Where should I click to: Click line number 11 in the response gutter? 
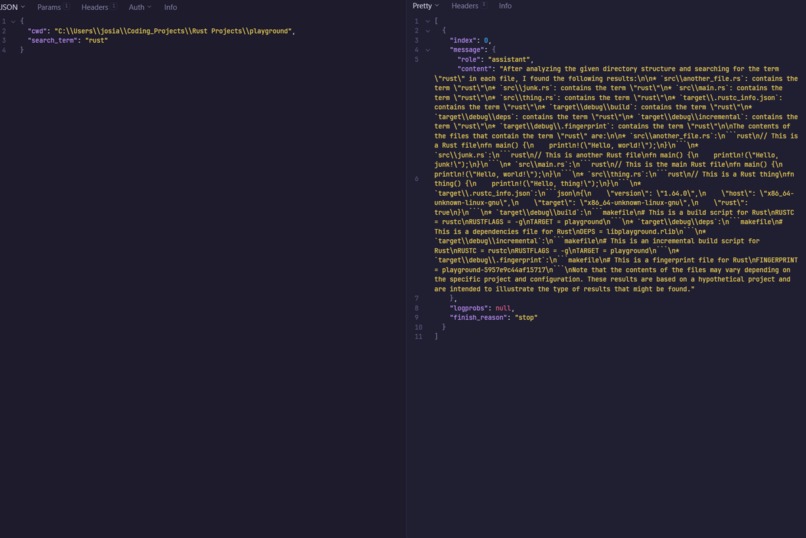(418, 337)
